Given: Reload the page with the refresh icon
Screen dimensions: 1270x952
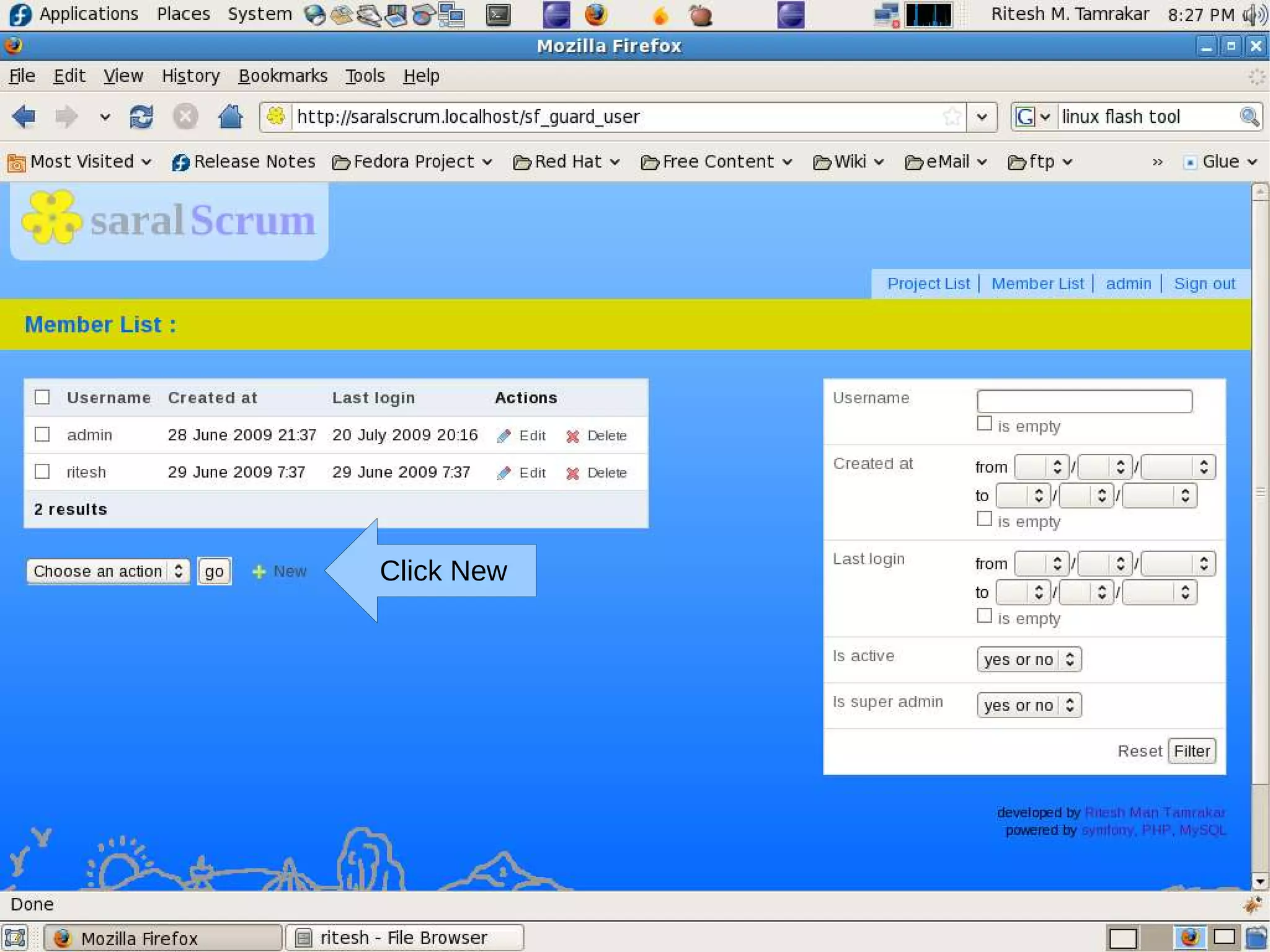Looking at the screenshot, I should 141,117.
